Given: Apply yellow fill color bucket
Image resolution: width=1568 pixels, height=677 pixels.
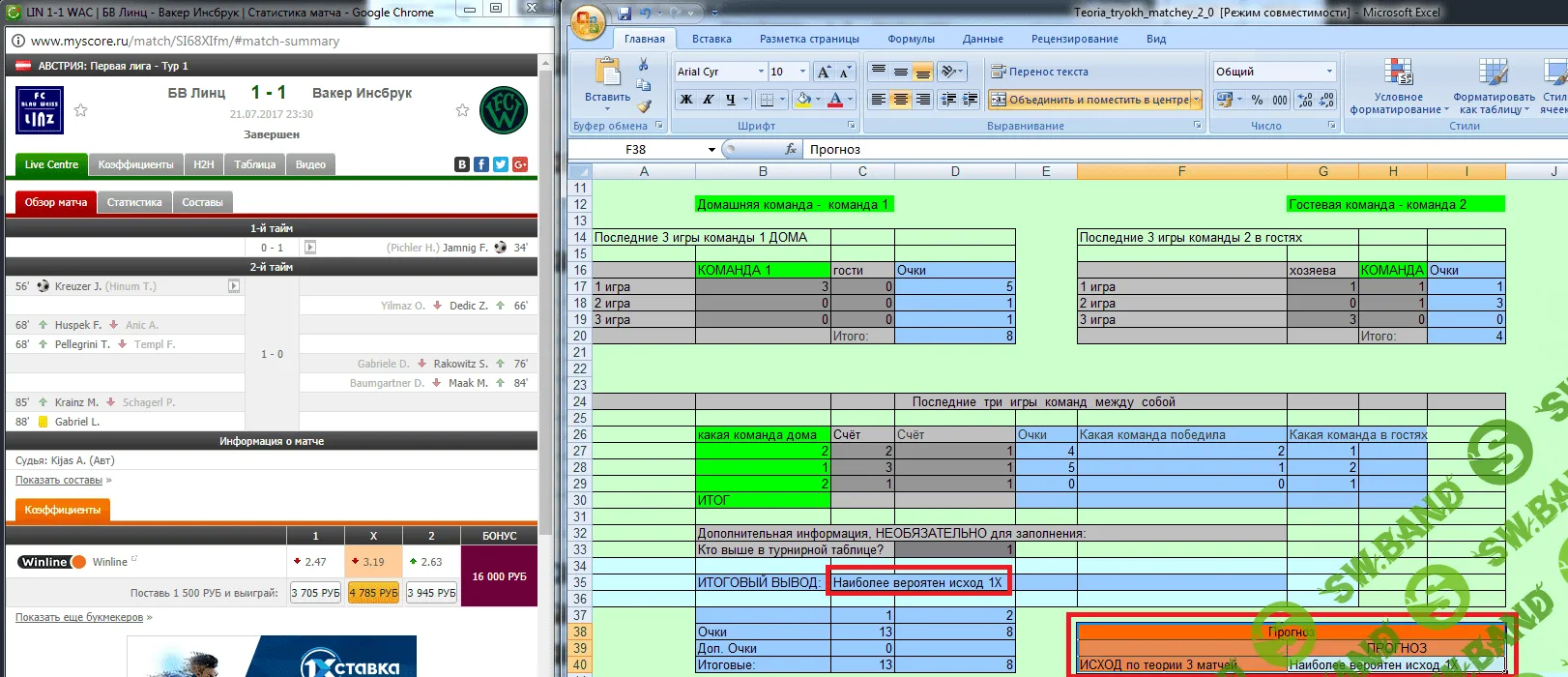Looking at the screenshot, I should coord(802,100).
